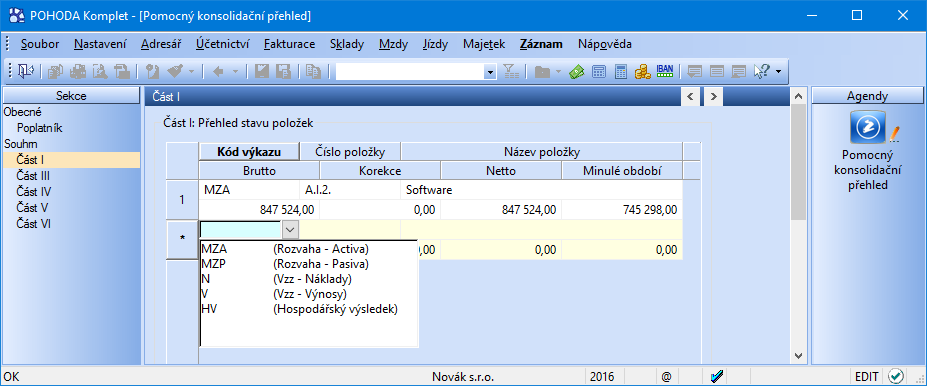Open the Mzdy menu
This screenshot has width=927, height=386.
pos(393,44)
